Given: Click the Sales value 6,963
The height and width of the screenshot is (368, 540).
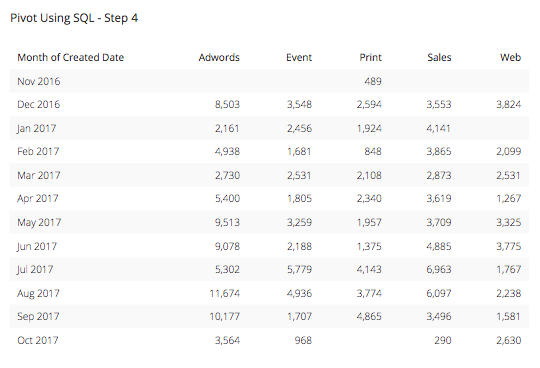Looking at the screenshot, I should pos(439,269).
